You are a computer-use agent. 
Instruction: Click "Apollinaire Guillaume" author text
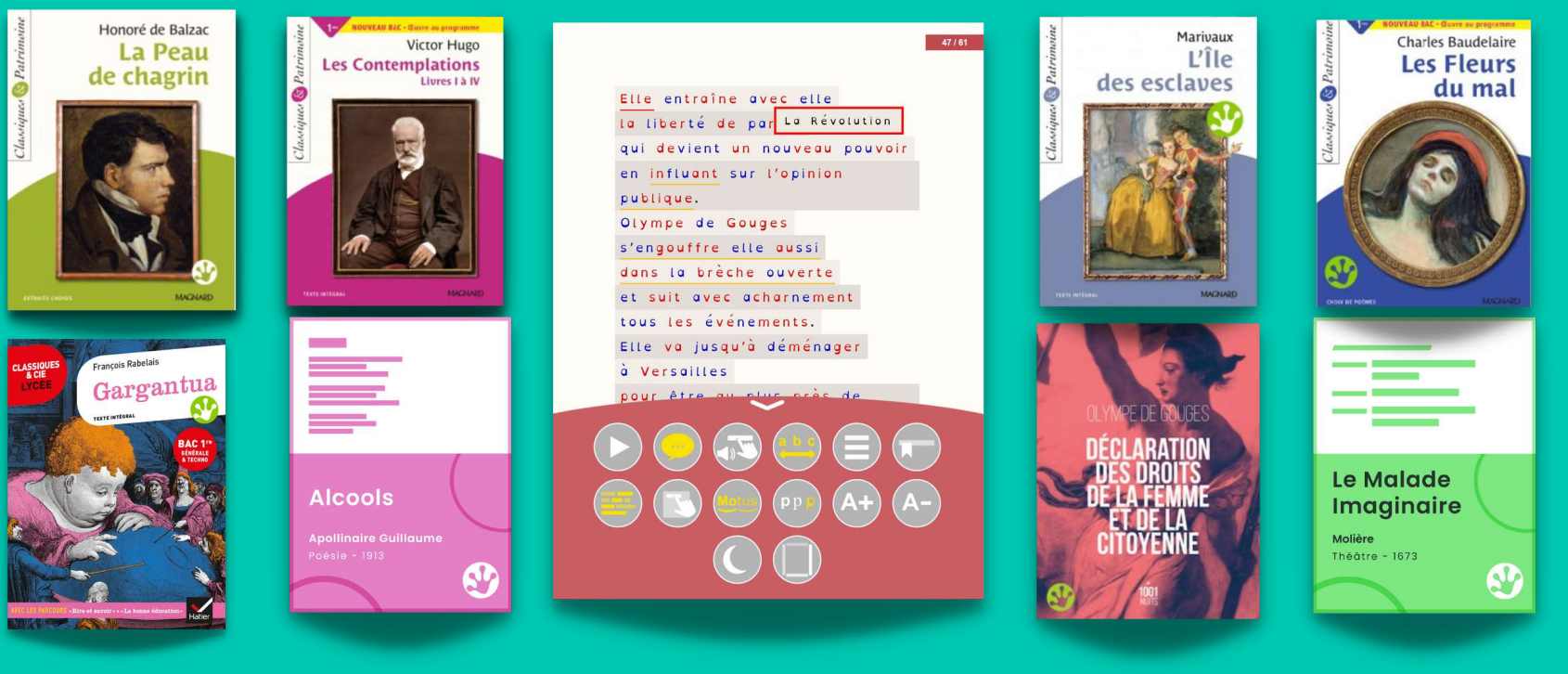tap(376, 538)
